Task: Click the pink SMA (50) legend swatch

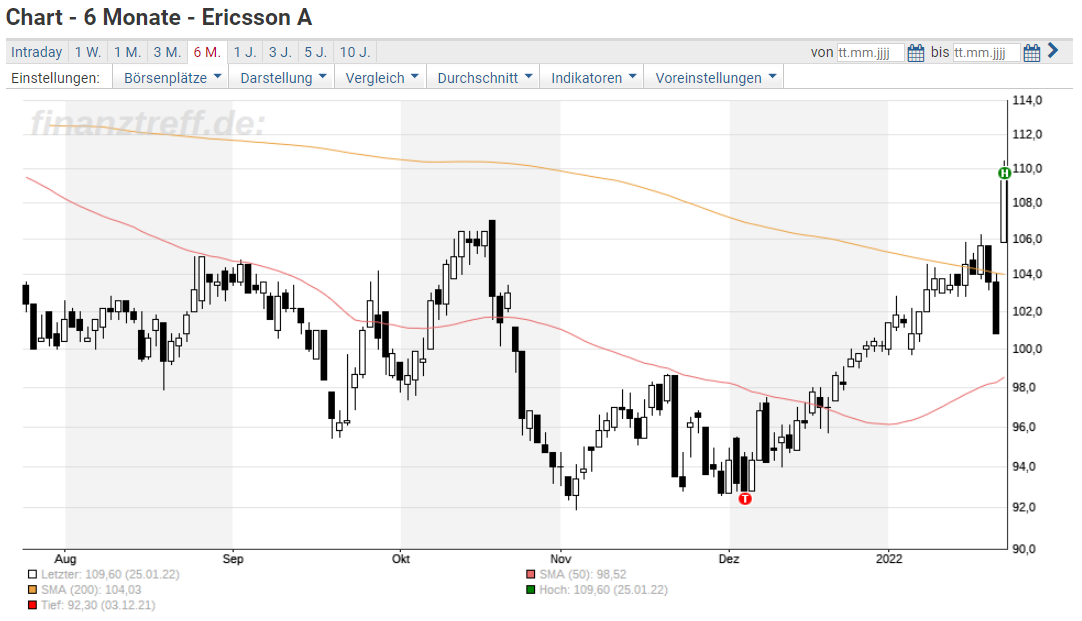Action: coord(531,574)
